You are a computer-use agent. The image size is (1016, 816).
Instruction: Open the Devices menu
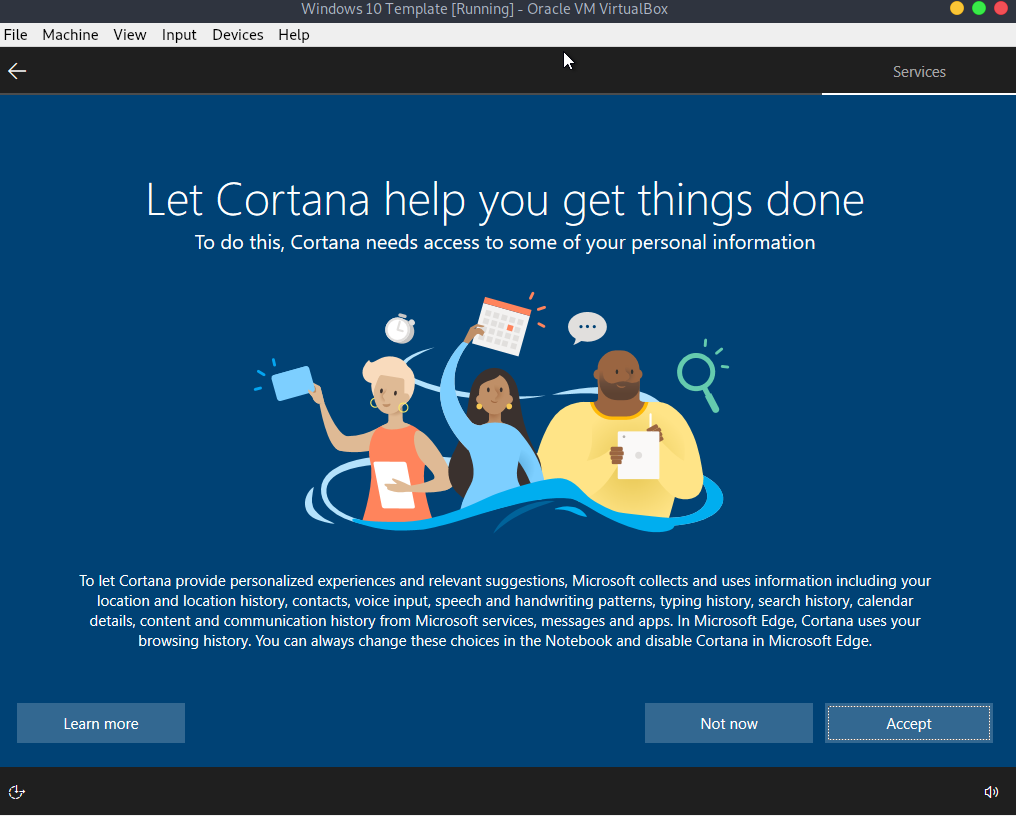(x=238, y=35)
